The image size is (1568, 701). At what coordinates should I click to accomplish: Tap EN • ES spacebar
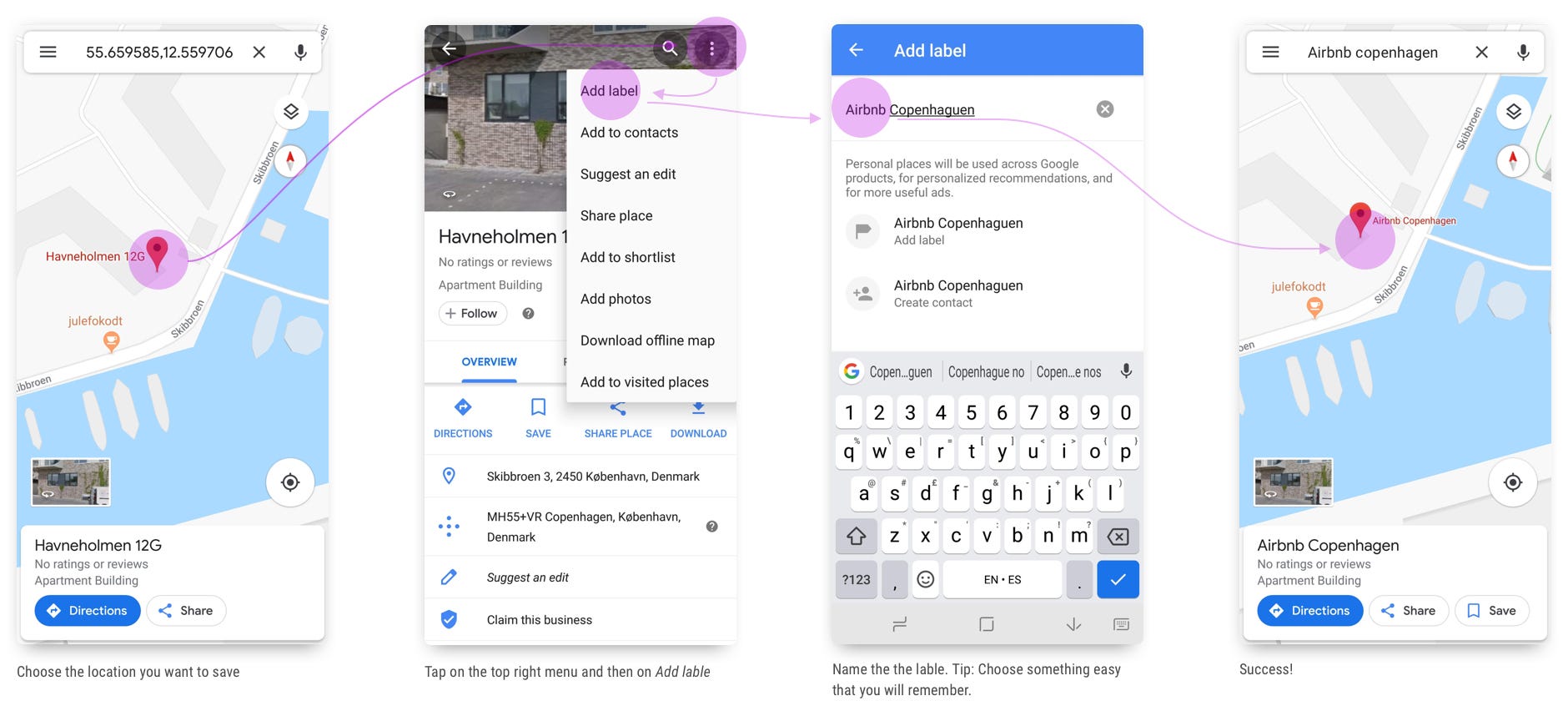pyautogui.click(x=1003, y=579)
